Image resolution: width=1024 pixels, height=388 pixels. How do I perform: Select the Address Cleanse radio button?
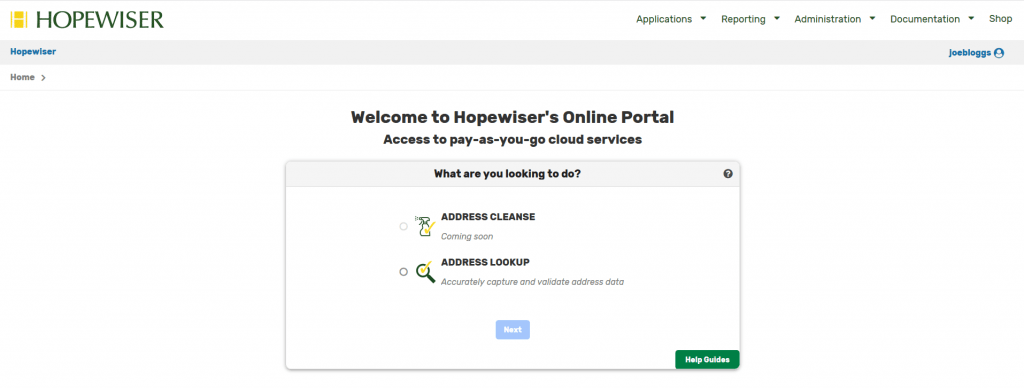click(x=404, y=227)
